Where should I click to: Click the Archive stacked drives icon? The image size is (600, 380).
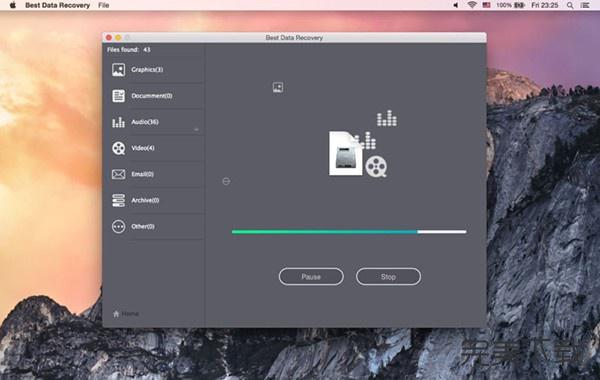coord(118,200)
